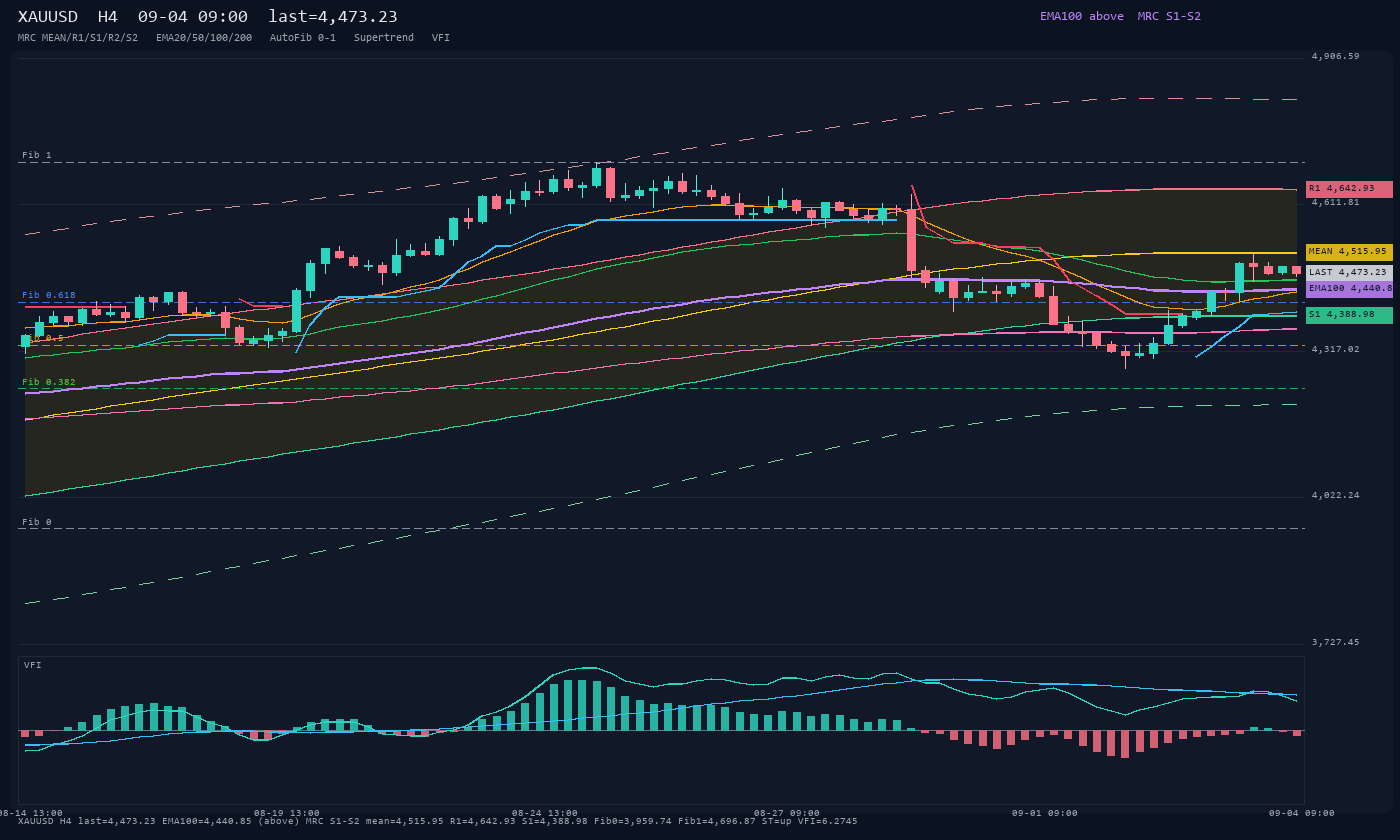
Task: Select the MRC MEAN/R1/S1/R2/S2 indicator label
Action: (x=78, y=37)
